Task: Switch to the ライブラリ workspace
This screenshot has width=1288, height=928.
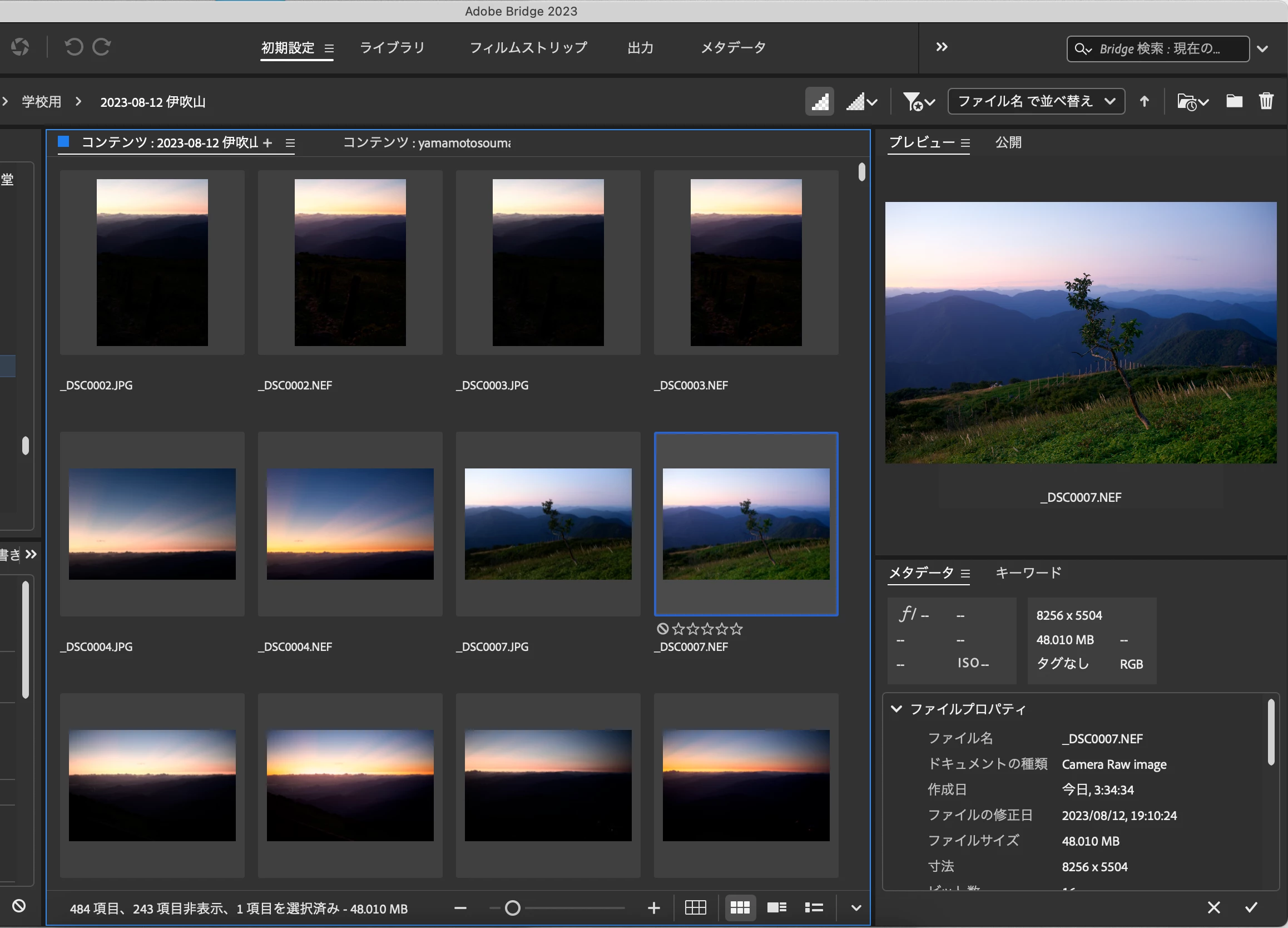Action: (392, 48)
